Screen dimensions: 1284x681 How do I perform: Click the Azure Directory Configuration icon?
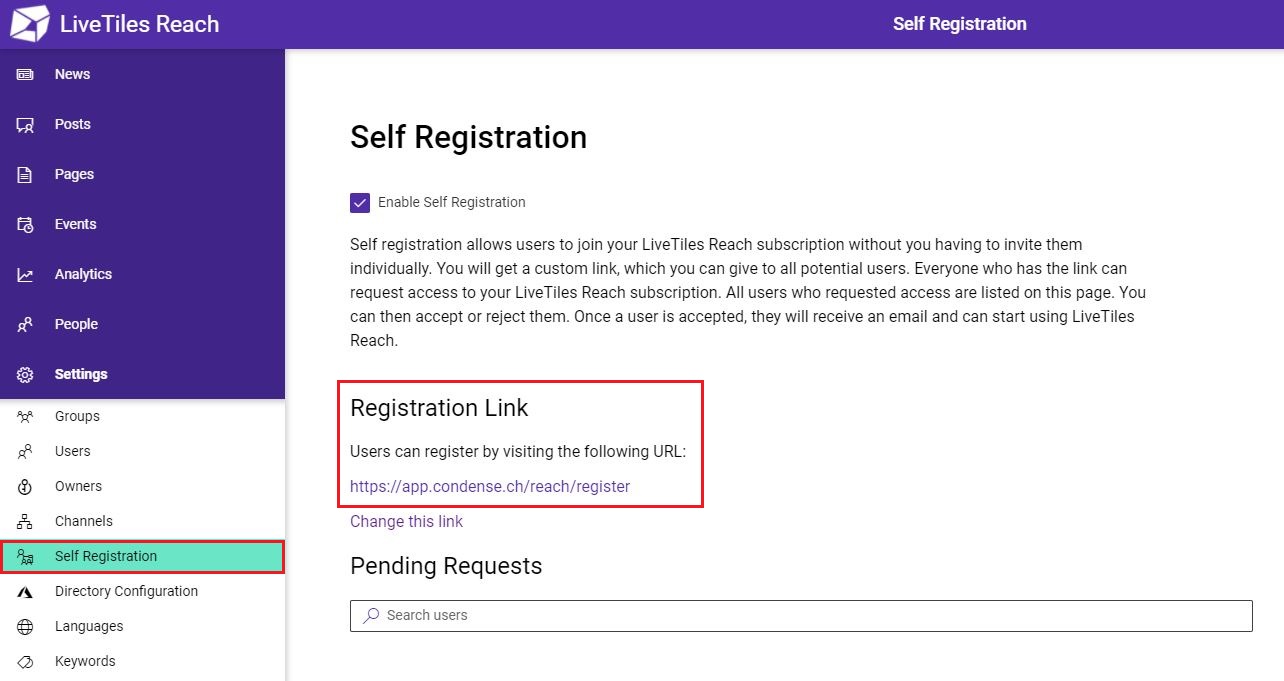25,592
